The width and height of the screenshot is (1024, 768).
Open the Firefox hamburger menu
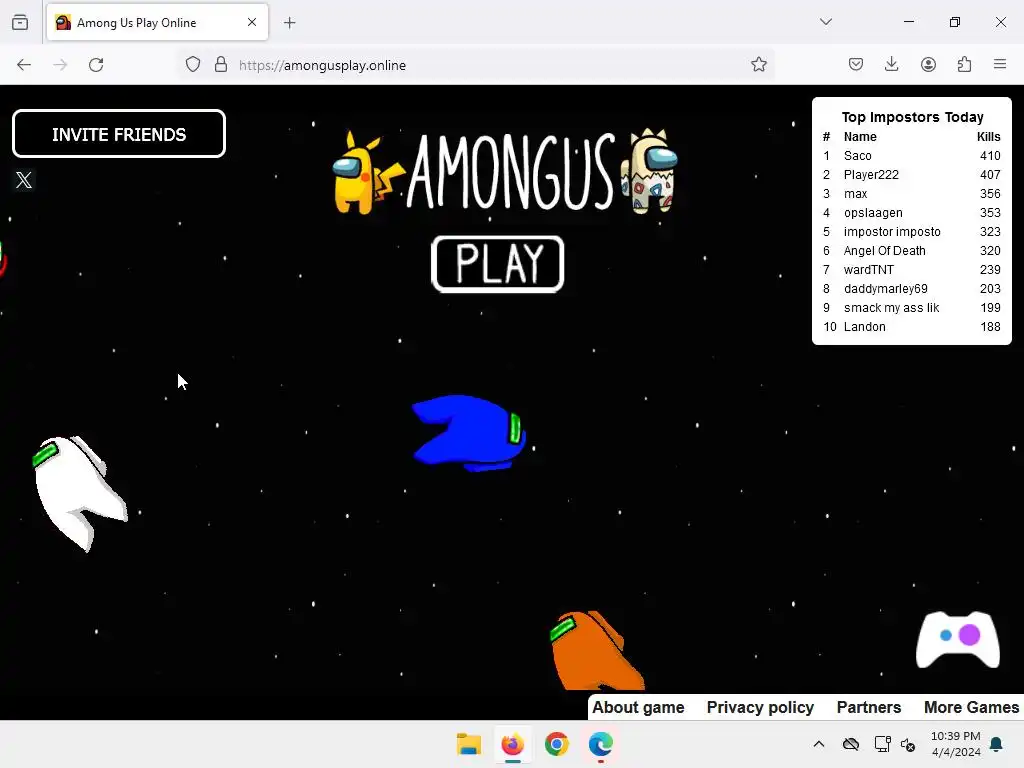(x=1000, y=65)
